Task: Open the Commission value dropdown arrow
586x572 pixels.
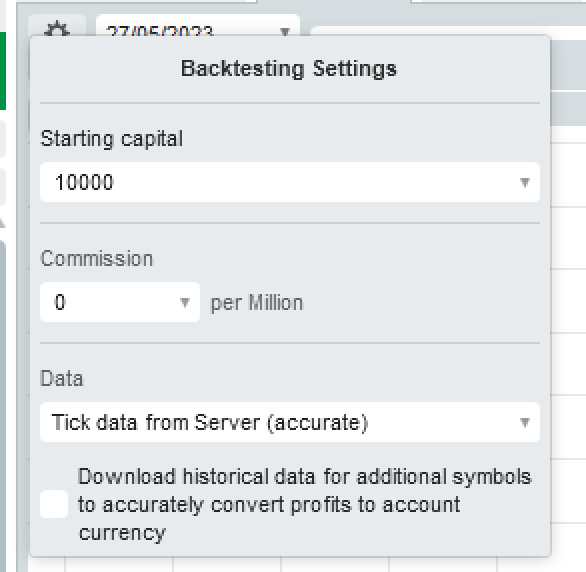Action: [185, 302]
